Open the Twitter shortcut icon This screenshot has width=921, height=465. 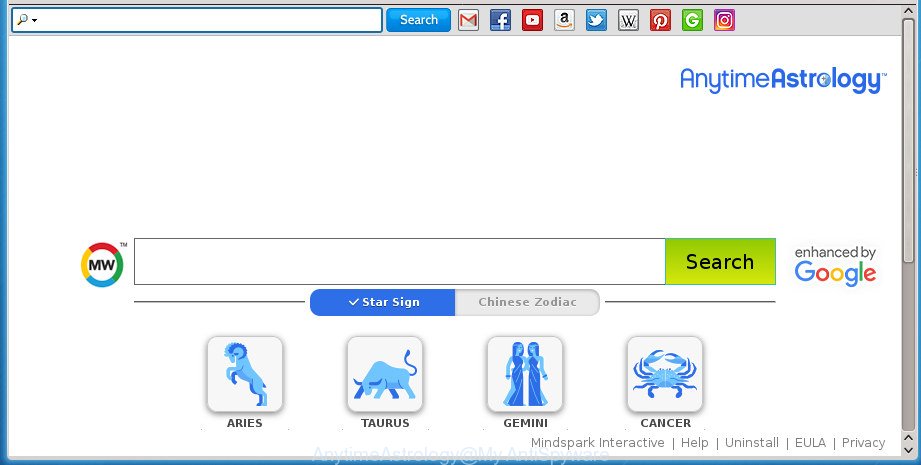[x=596, y=20]
